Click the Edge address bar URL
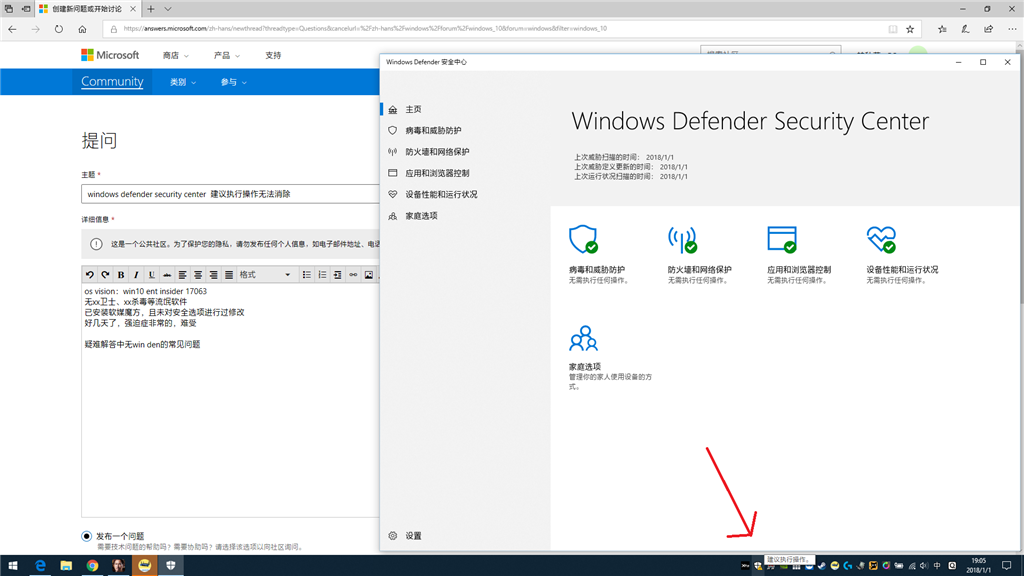Screen dimensions: 1024x576 pyautogui.click(x=366, y=29)
